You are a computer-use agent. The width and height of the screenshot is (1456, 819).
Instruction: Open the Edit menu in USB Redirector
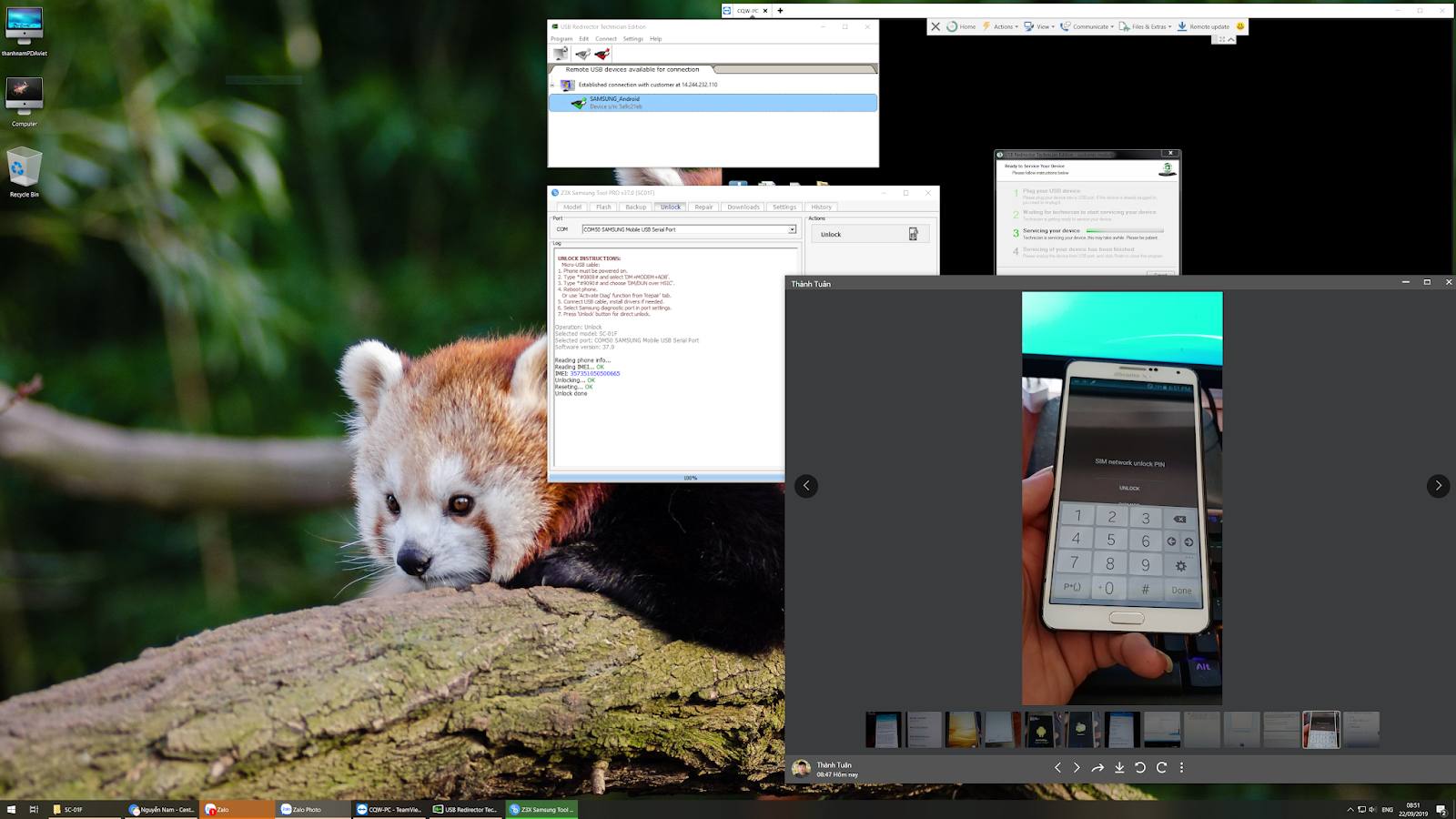[x=584, y=39]
